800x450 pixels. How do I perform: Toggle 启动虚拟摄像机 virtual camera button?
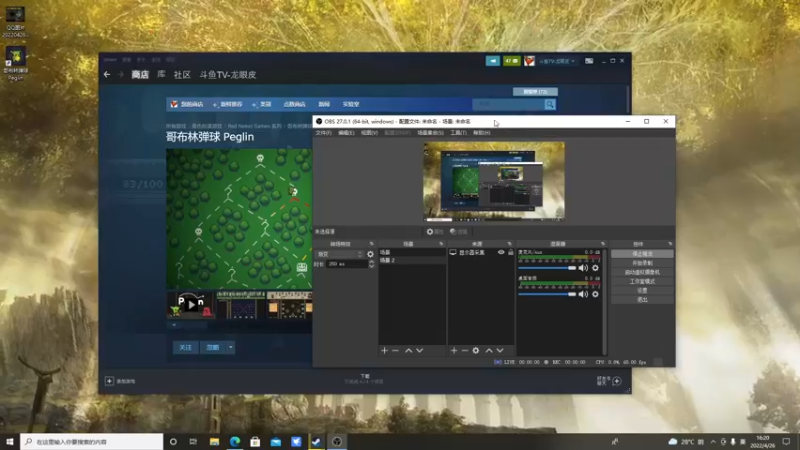click(642, 272)
